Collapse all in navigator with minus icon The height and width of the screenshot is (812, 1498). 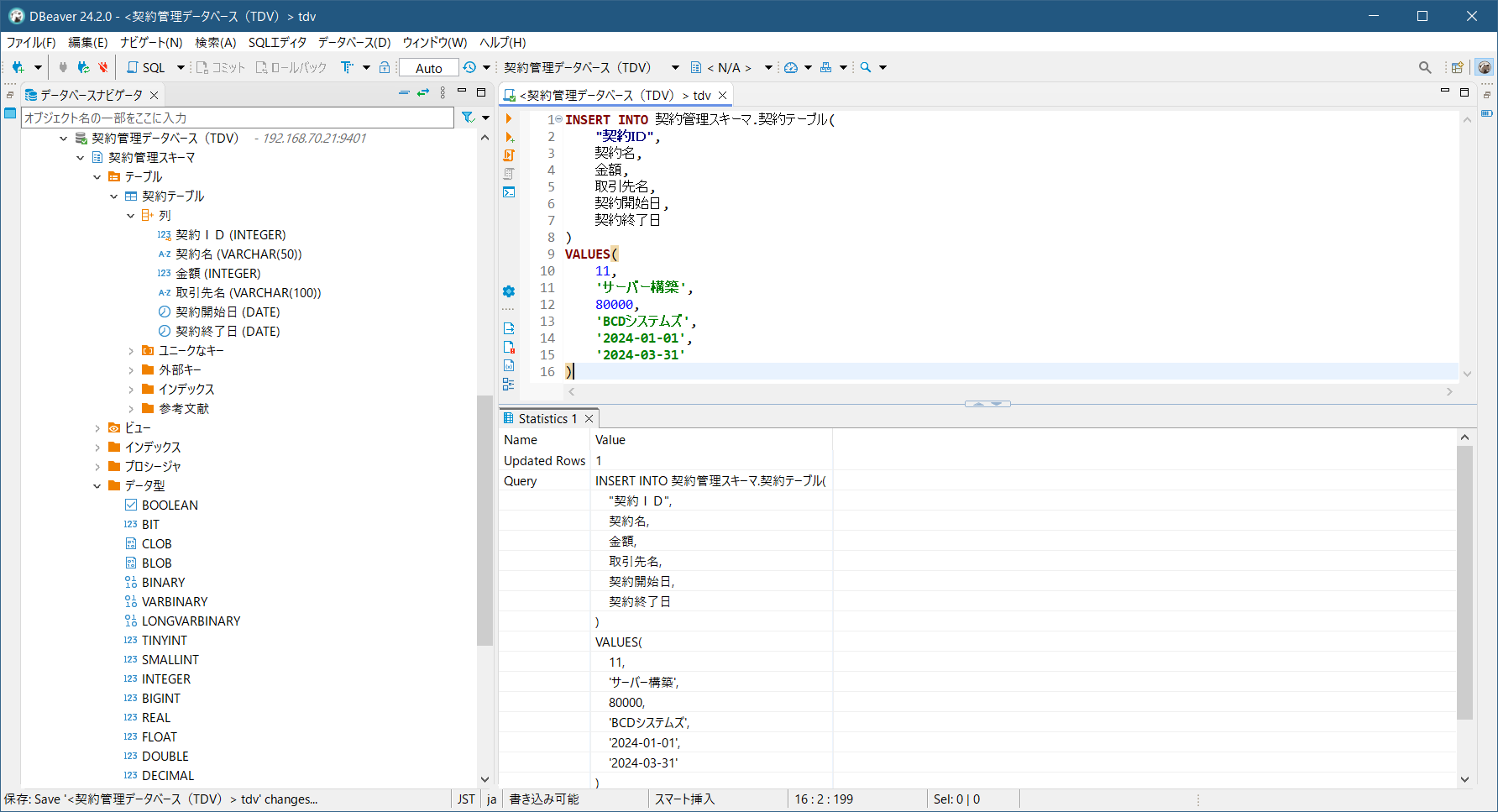pyautogui.click(x=404, y=92)
